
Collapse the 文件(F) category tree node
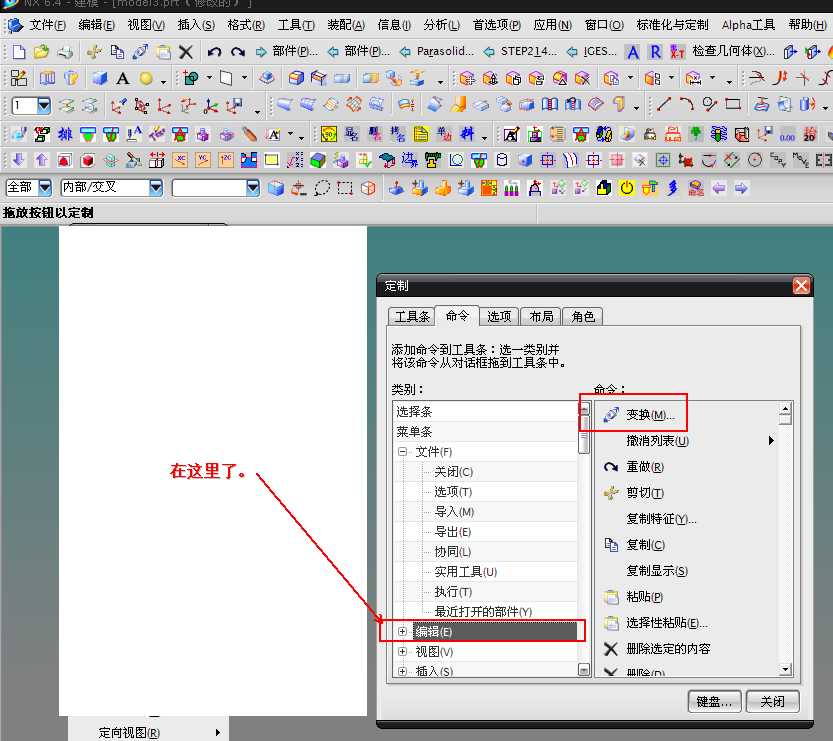point(402,452)
